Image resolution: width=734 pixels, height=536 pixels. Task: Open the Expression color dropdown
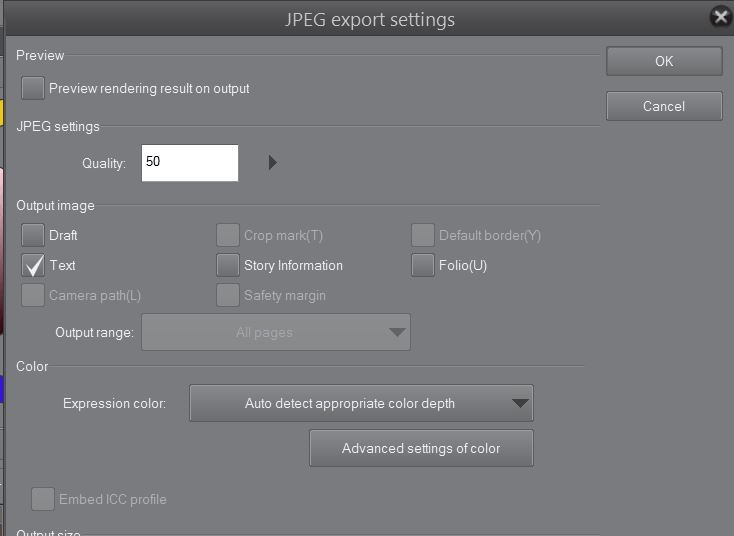click(361, 404)
